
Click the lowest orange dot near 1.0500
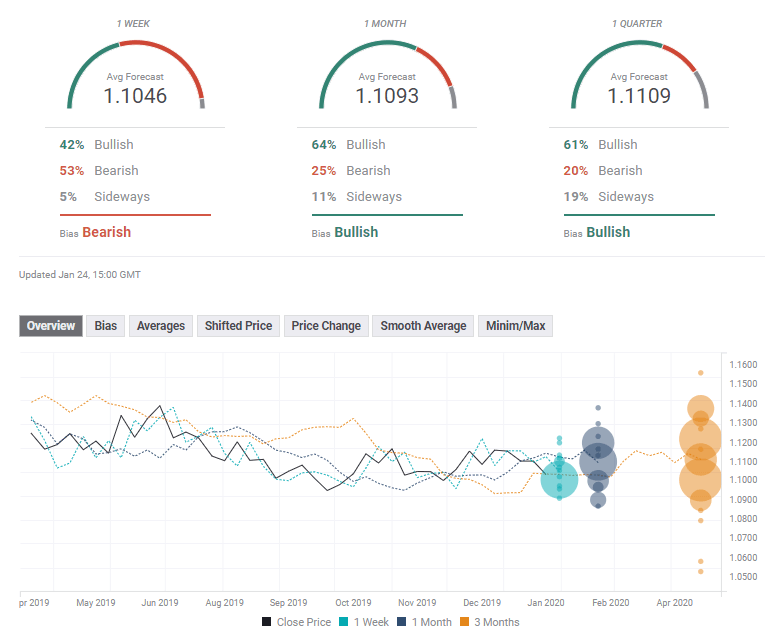(x=701, y=571)
